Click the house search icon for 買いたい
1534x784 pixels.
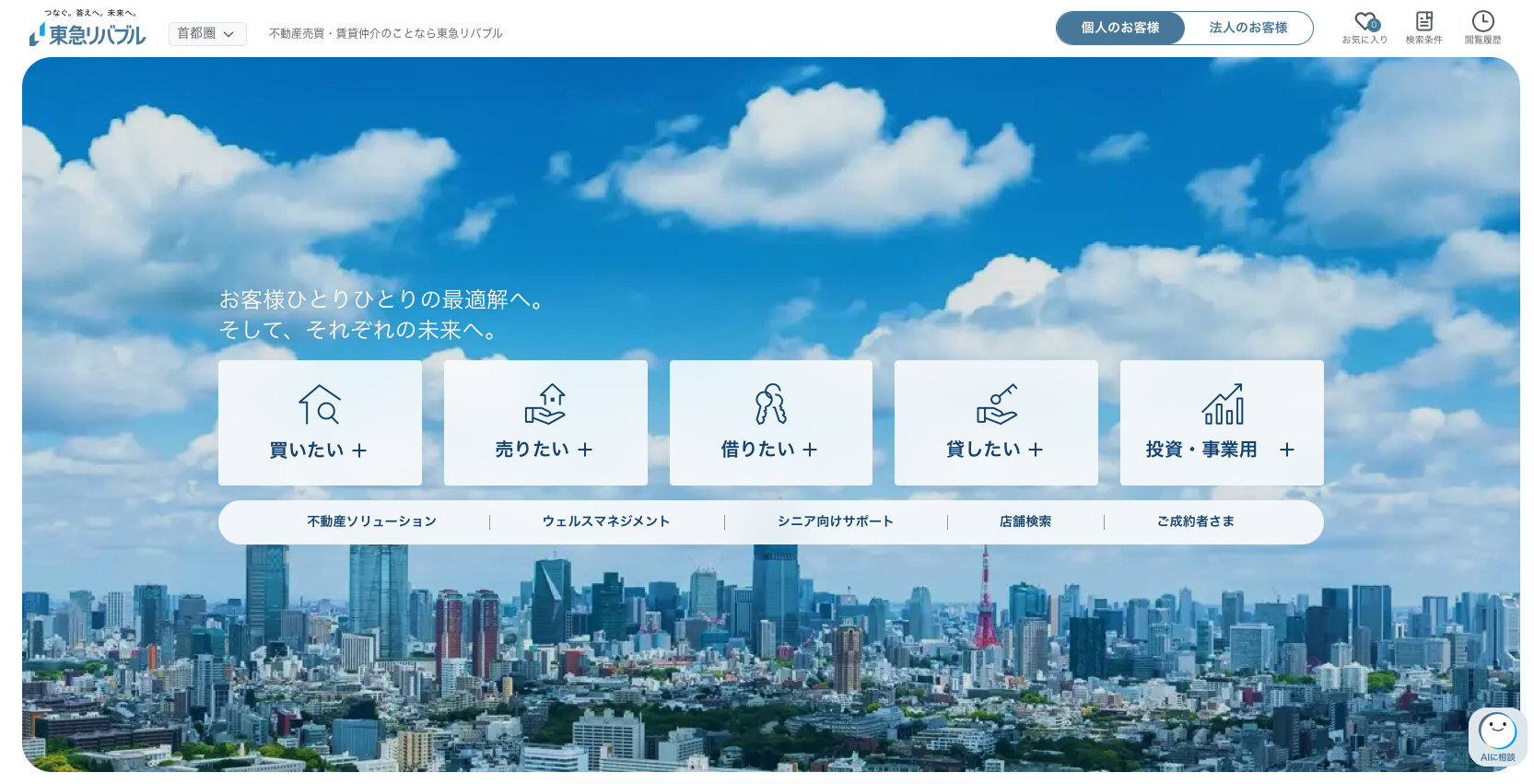320,404
